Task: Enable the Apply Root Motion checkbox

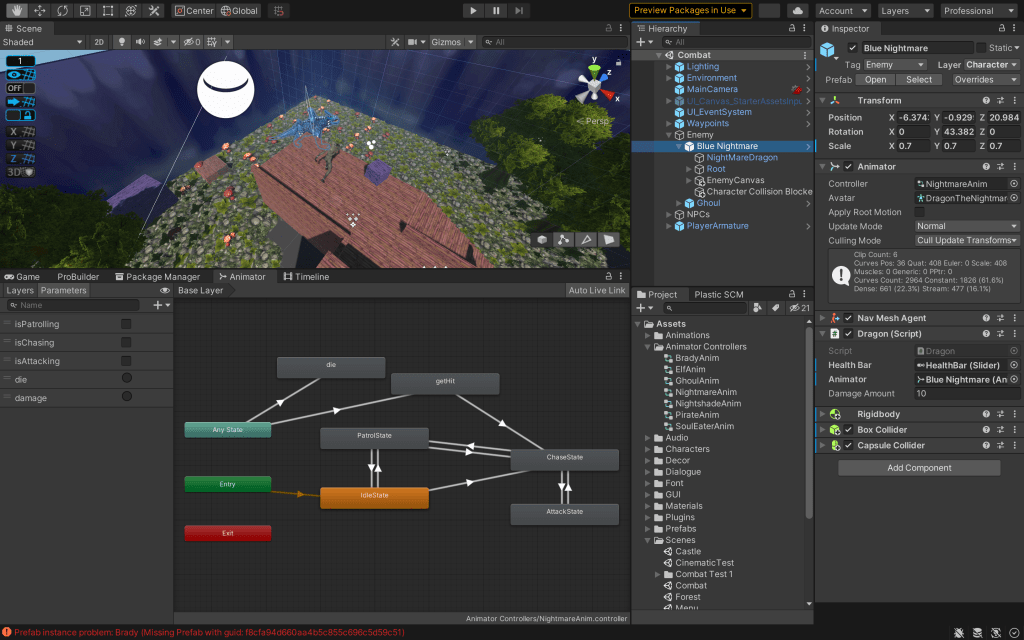Action: 920,212
